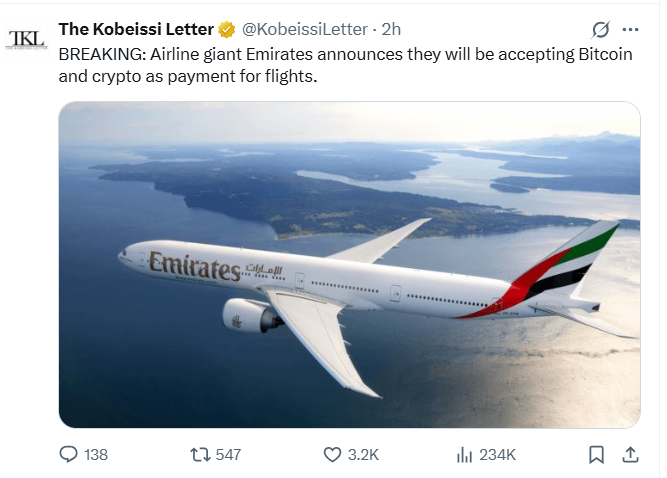Screen dimensions: 667x478
Task: Click the Grok explain post icon
Action: click(601, 29)
